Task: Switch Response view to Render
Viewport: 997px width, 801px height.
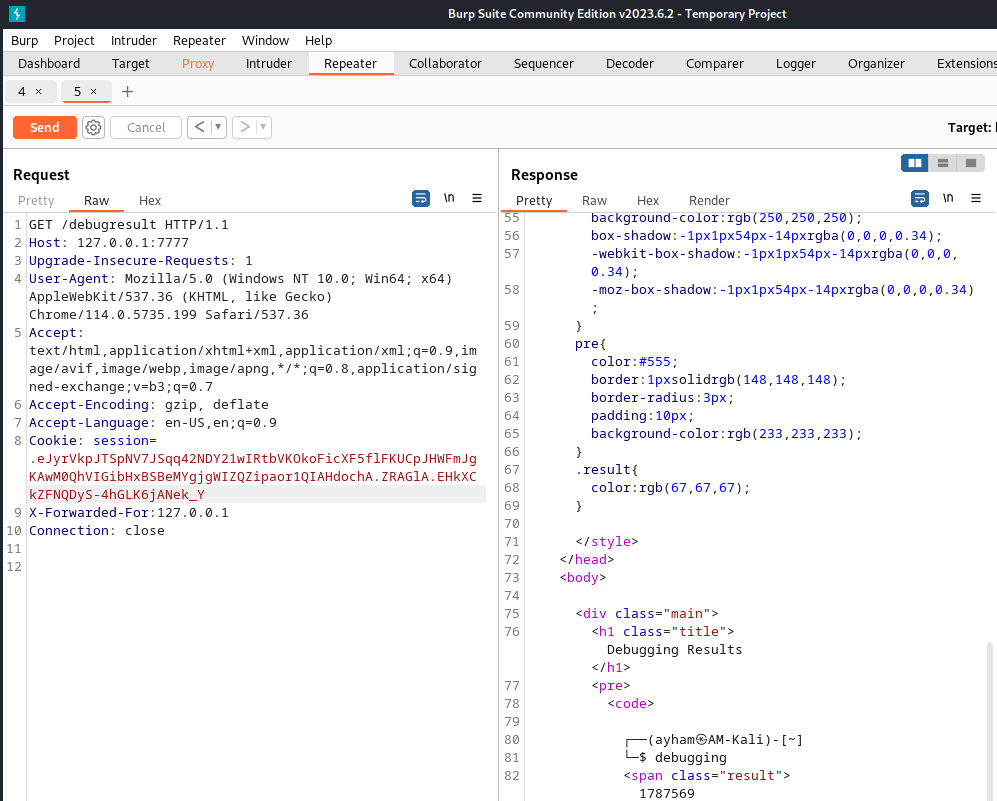Action: (x=709, y=200)
